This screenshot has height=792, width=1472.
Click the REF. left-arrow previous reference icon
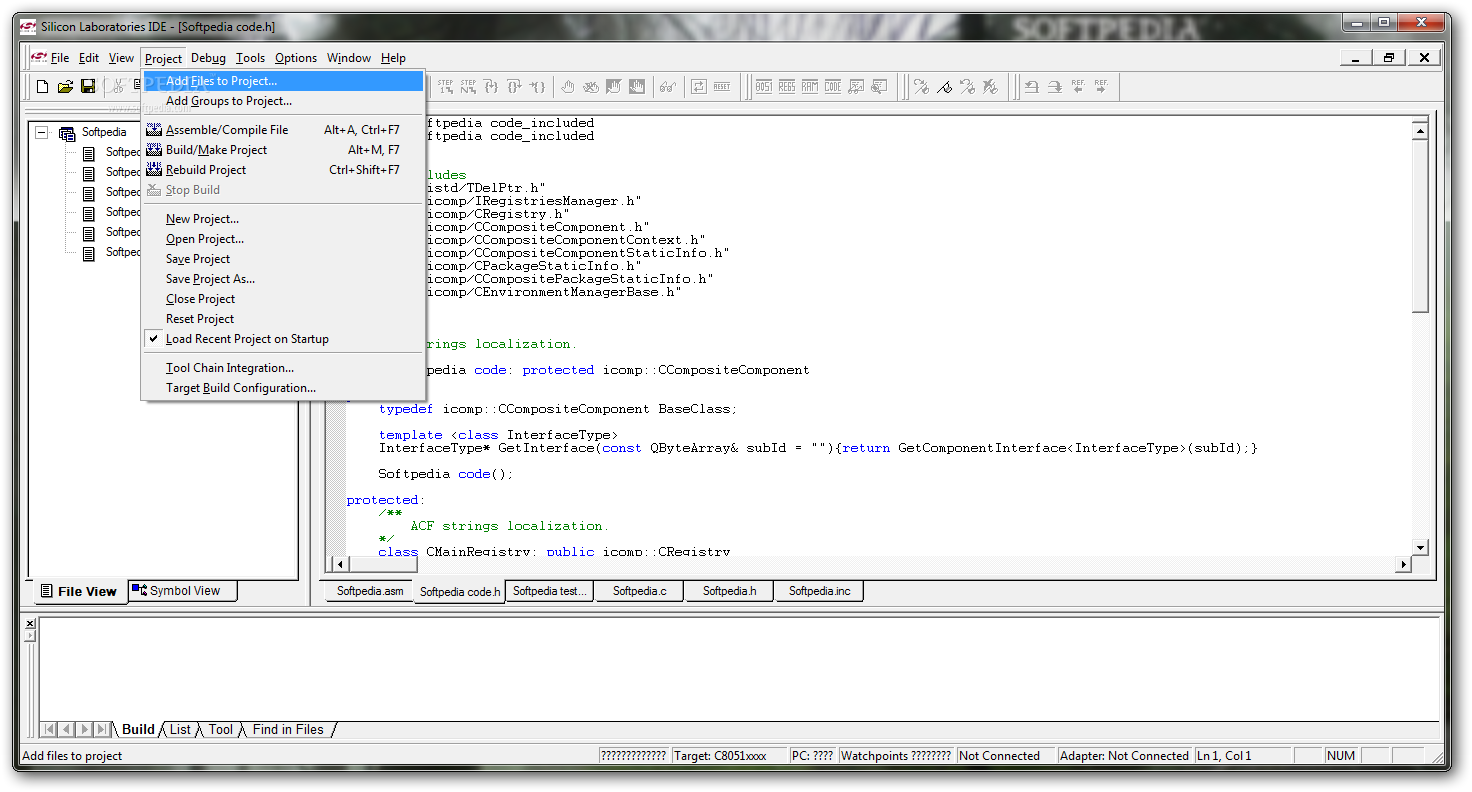click(1078, 87)
